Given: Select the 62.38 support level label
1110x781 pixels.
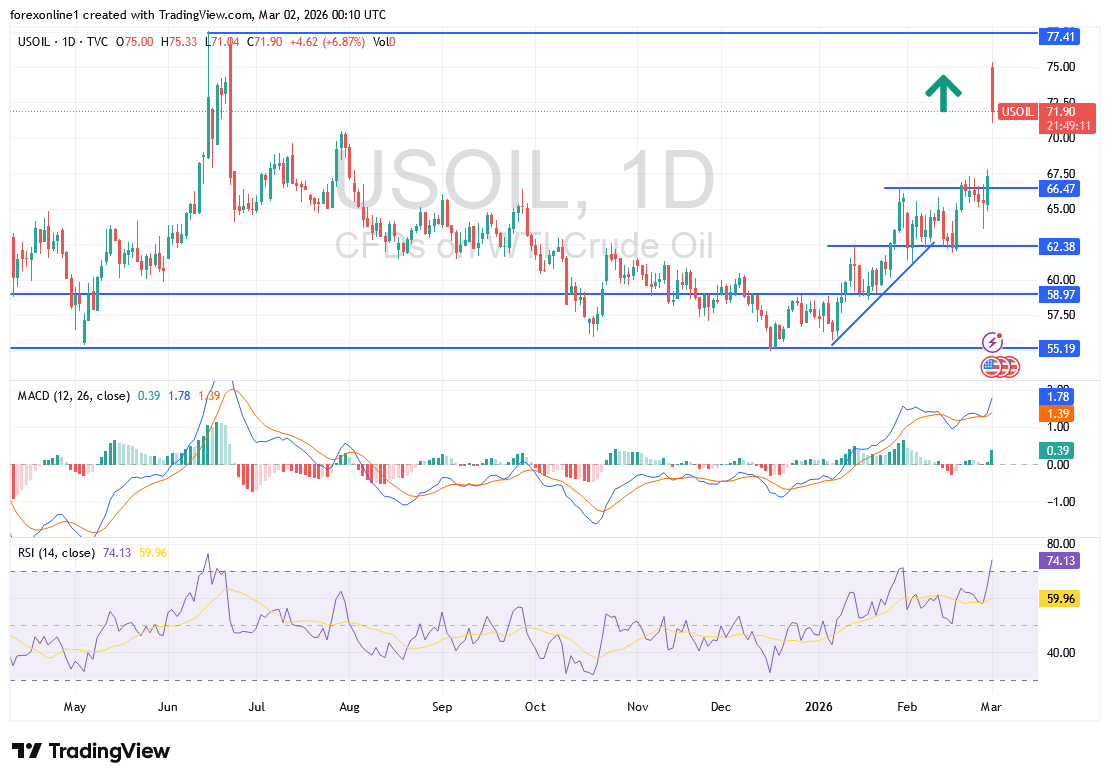Looking at the screenshot, I should (1060, 245).
